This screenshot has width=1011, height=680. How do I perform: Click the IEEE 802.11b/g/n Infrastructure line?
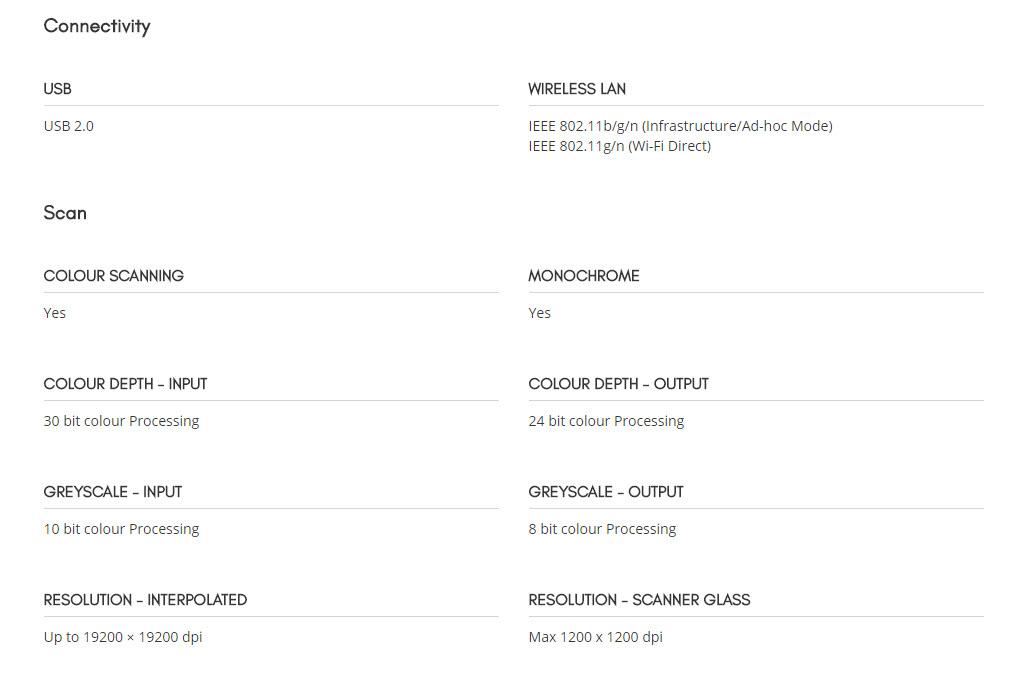coord(680,126)
